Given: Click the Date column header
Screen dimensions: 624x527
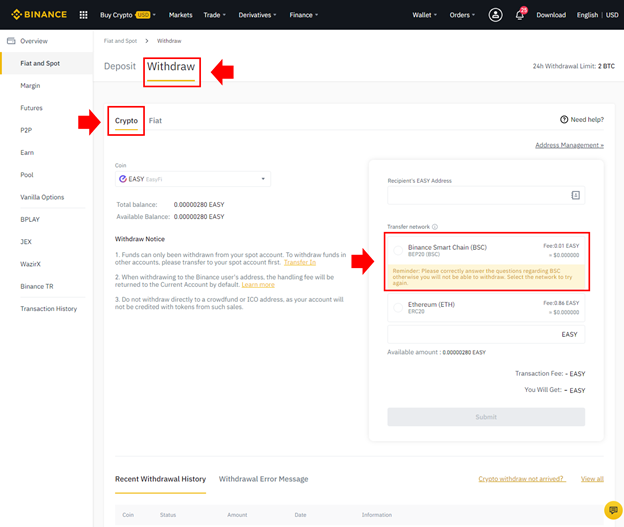Looking at the screenshot, I should tap(300, 515).
